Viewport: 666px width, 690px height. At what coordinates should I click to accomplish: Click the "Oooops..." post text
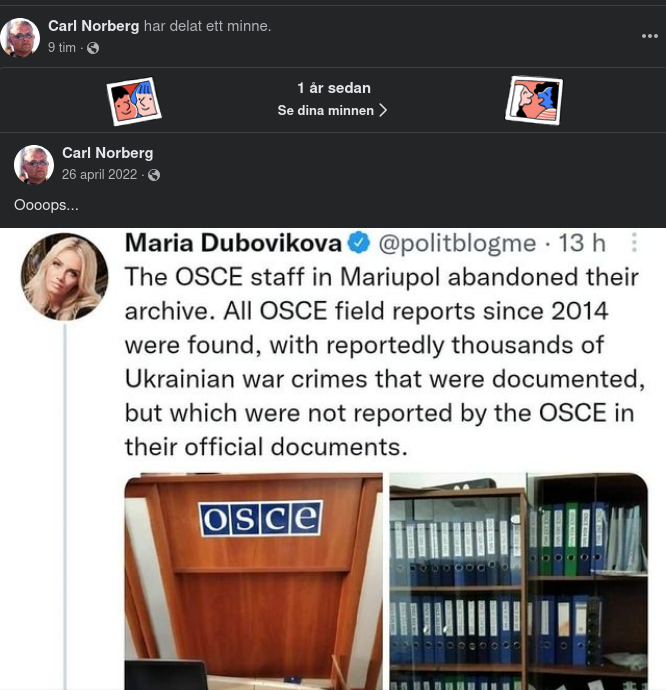[46, 205]
